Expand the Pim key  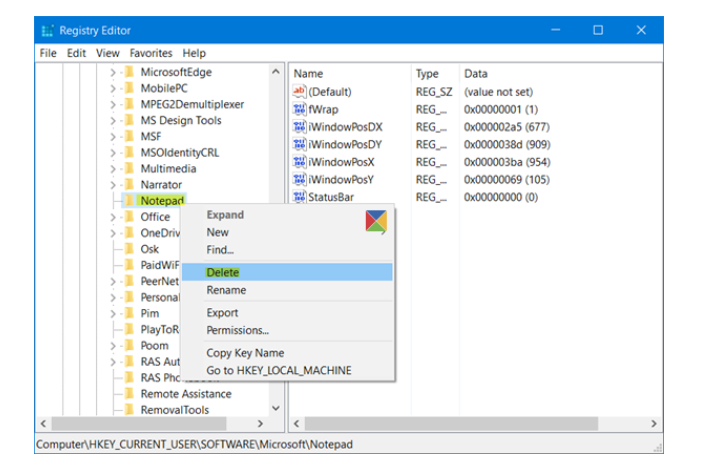pyautogui.click(x=113, y=314)
